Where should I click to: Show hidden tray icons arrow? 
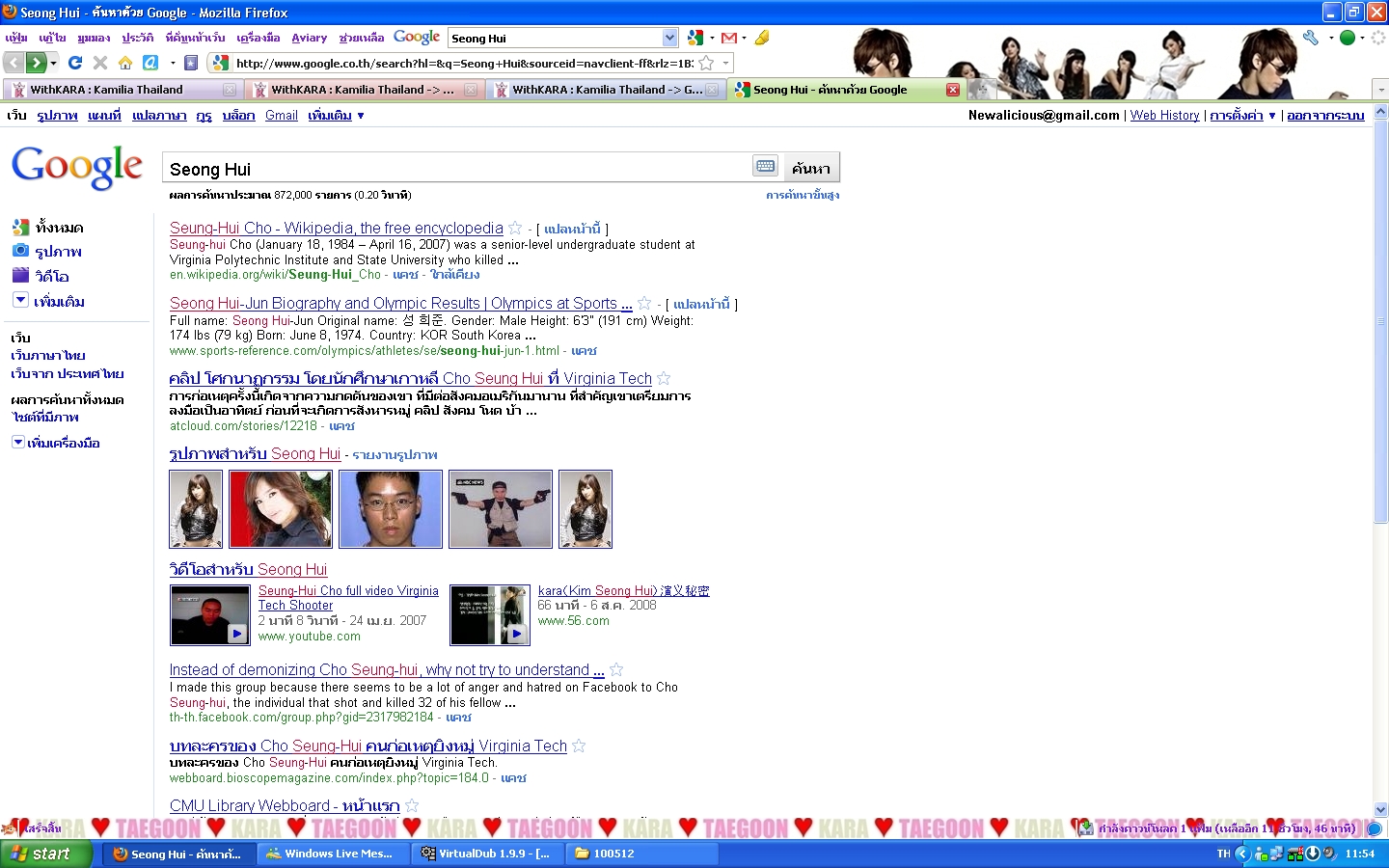point(1242,854)
